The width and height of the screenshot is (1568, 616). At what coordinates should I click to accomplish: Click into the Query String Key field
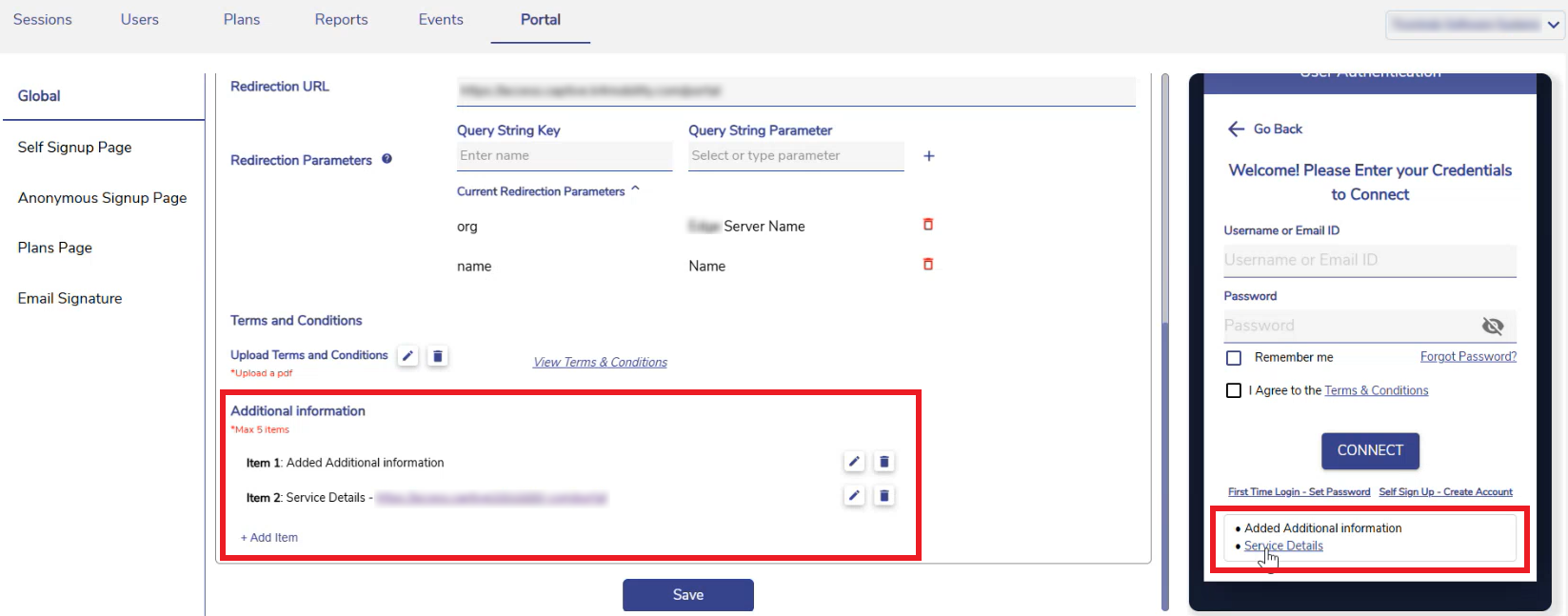[564, 156]
